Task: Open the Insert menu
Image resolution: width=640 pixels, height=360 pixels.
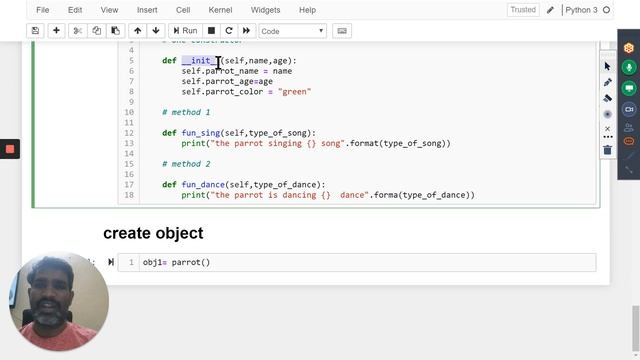Action: coord(147,10)
